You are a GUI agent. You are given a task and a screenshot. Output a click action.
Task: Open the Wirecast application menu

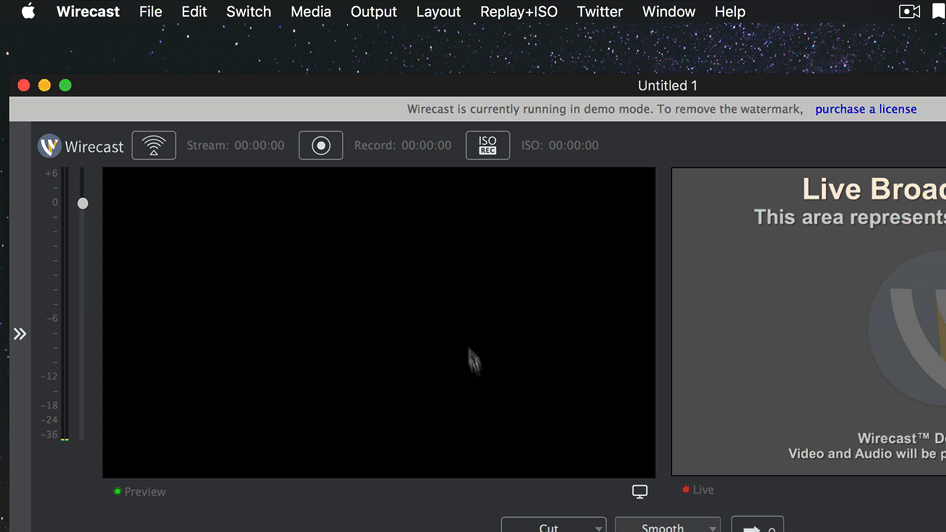(88, 11)
